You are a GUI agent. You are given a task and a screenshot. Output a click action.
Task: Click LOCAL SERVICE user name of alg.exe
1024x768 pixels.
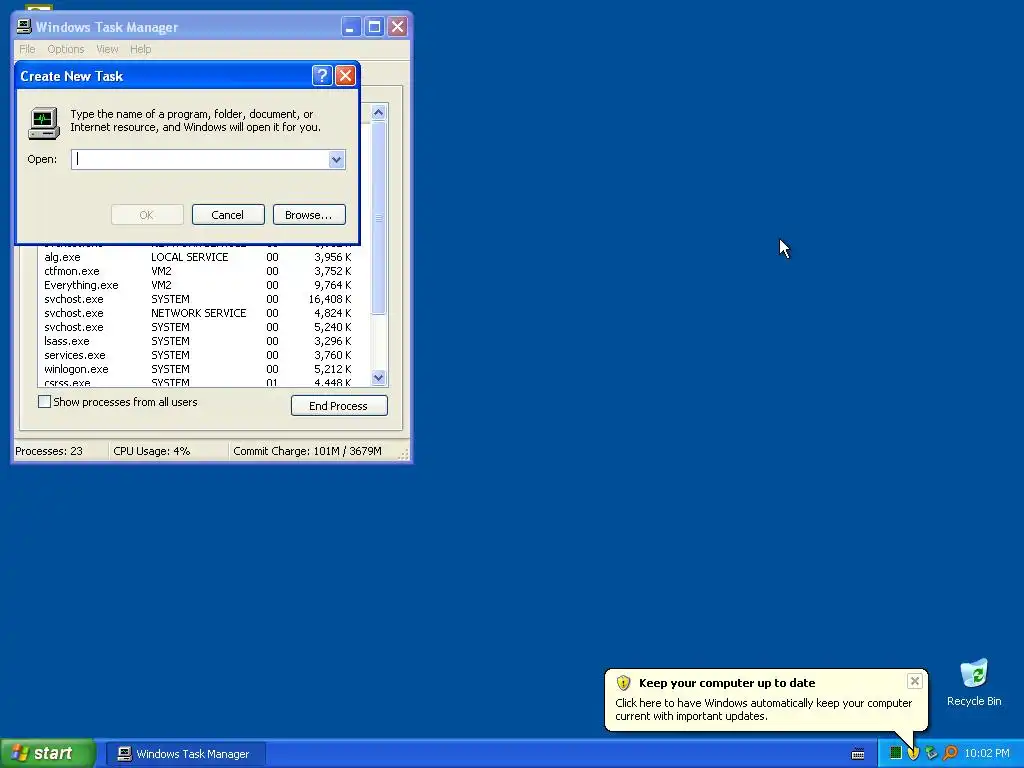pyautogui.click(x=189, y=257)
